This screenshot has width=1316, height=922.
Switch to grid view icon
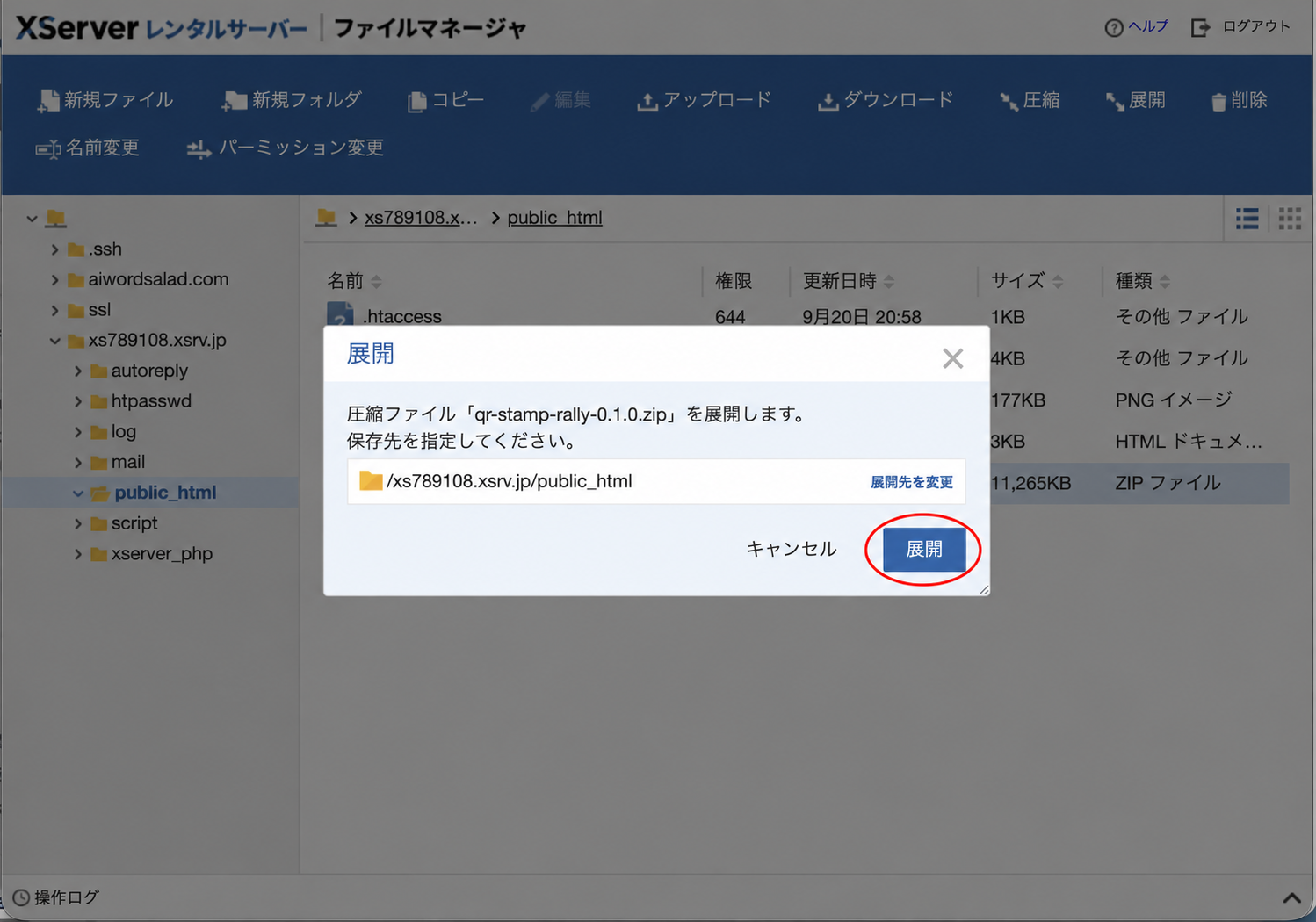click(x=1290, y=218)
